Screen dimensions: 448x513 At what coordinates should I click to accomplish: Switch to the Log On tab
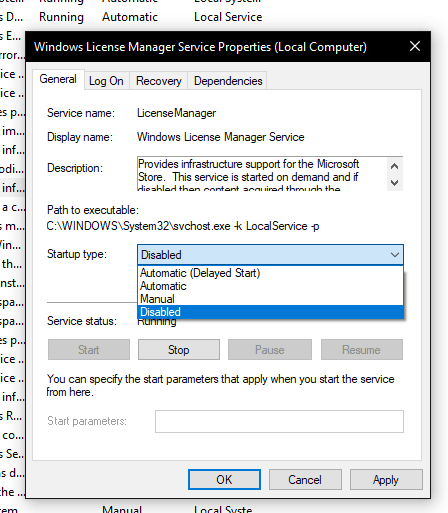point(106,81)
